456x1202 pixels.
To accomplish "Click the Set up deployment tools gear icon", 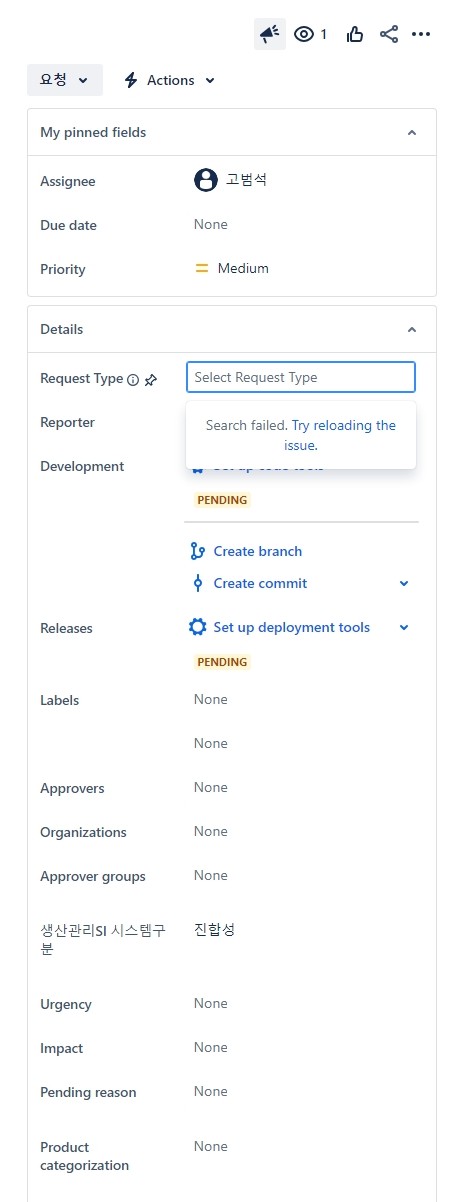I will tap(197, 627).
